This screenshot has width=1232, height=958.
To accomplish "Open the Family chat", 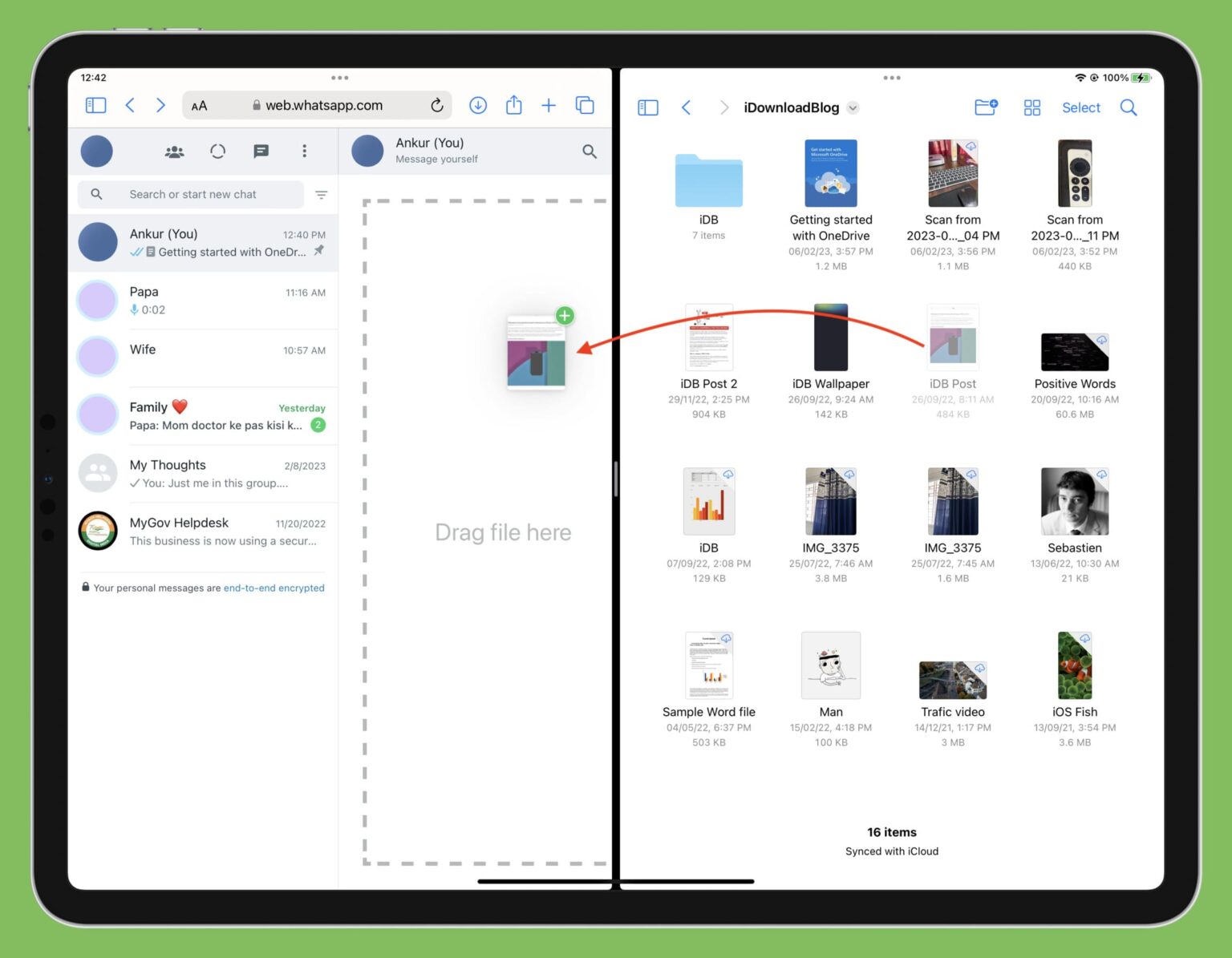I will [x=203, y=415].
